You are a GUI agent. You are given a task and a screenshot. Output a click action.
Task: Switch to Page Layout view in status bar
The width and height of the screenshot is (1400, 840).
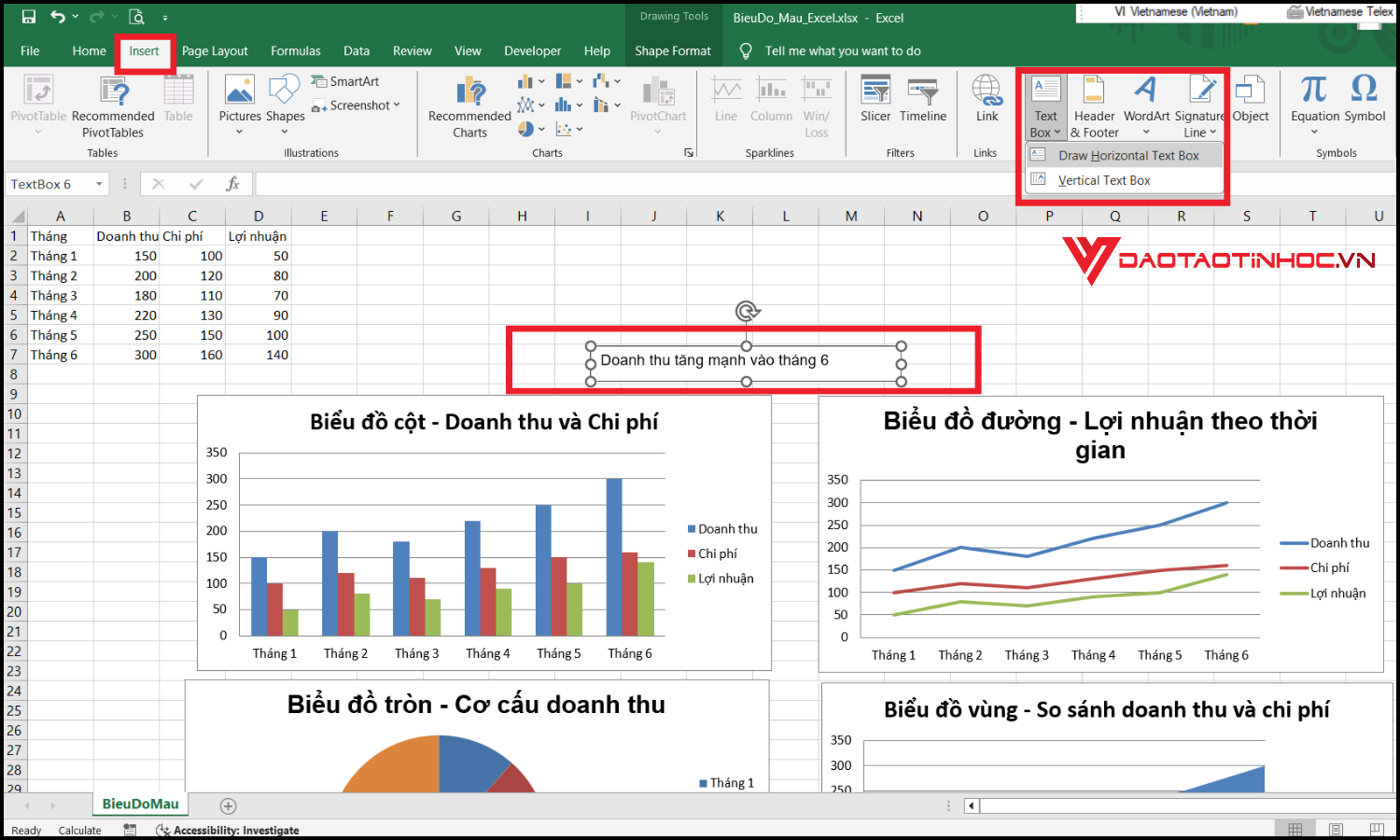1336,830
